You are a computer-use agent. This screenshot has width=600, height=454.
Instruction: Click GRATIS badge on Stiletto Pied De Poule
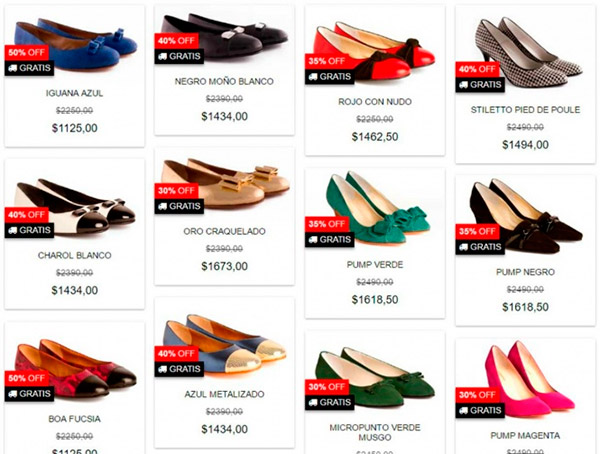click(480, 85)
